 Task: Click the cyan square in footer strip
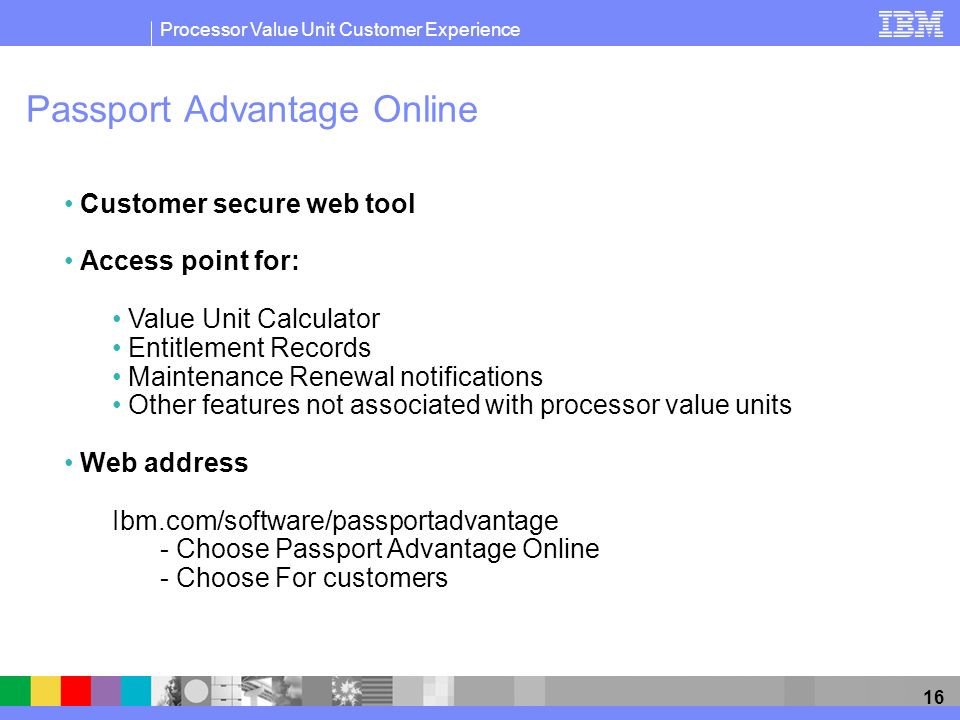pyautogui.click(x=136, y=691)
